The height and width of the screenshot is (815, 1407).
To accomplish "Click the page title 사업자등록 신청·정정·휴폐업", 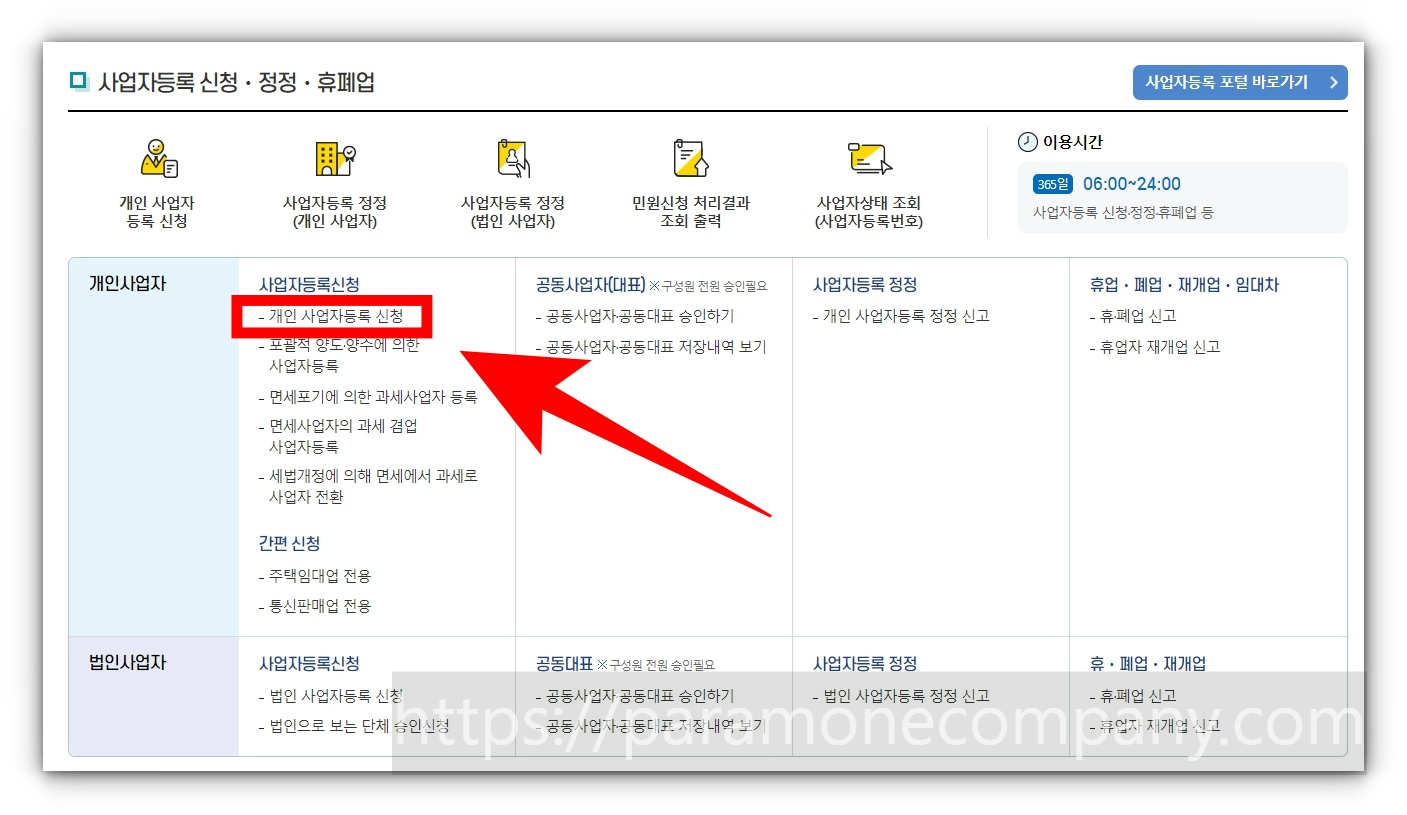I will pyautogui.click(x=236, y=82).
